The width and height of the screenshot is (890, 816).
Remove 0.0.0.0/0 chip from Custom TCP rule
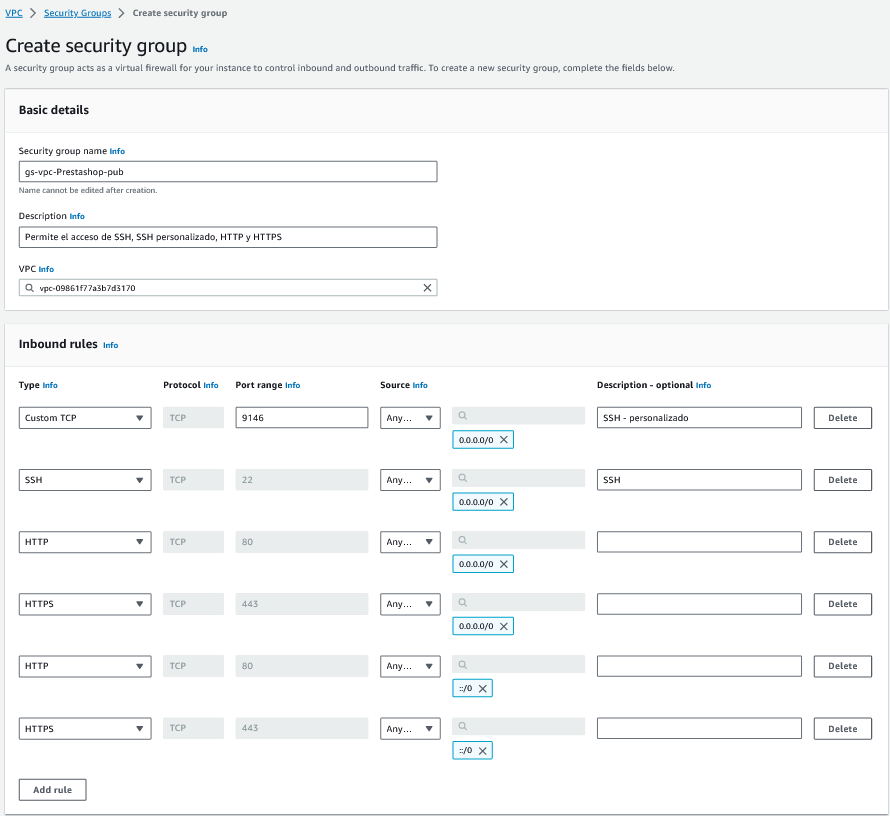(x=504, y=440)
